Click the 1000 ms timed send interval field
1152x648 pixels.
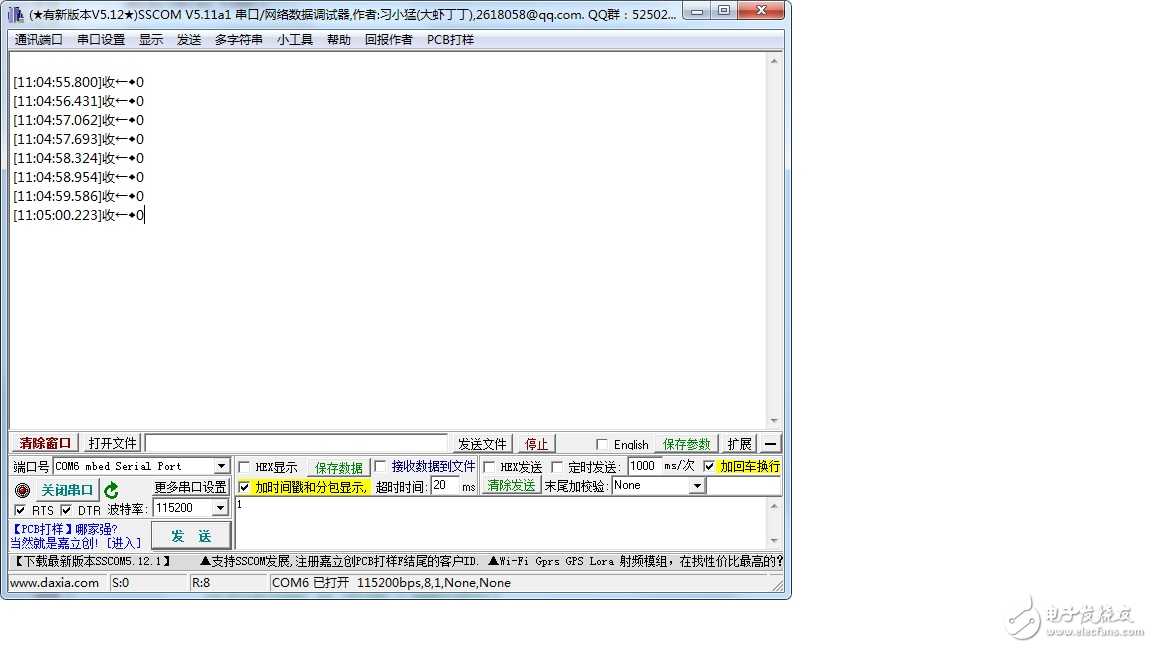coord(644,466)
